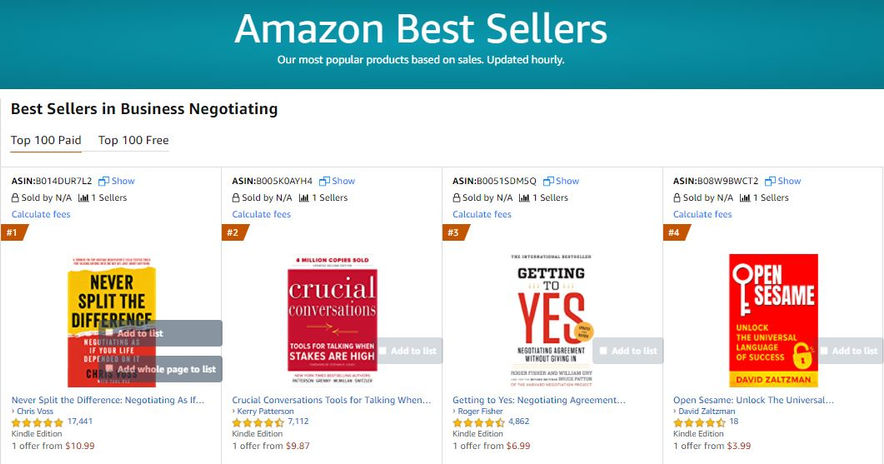Check 'Add to list' on Never Split the Difference

tap(109, 333)
